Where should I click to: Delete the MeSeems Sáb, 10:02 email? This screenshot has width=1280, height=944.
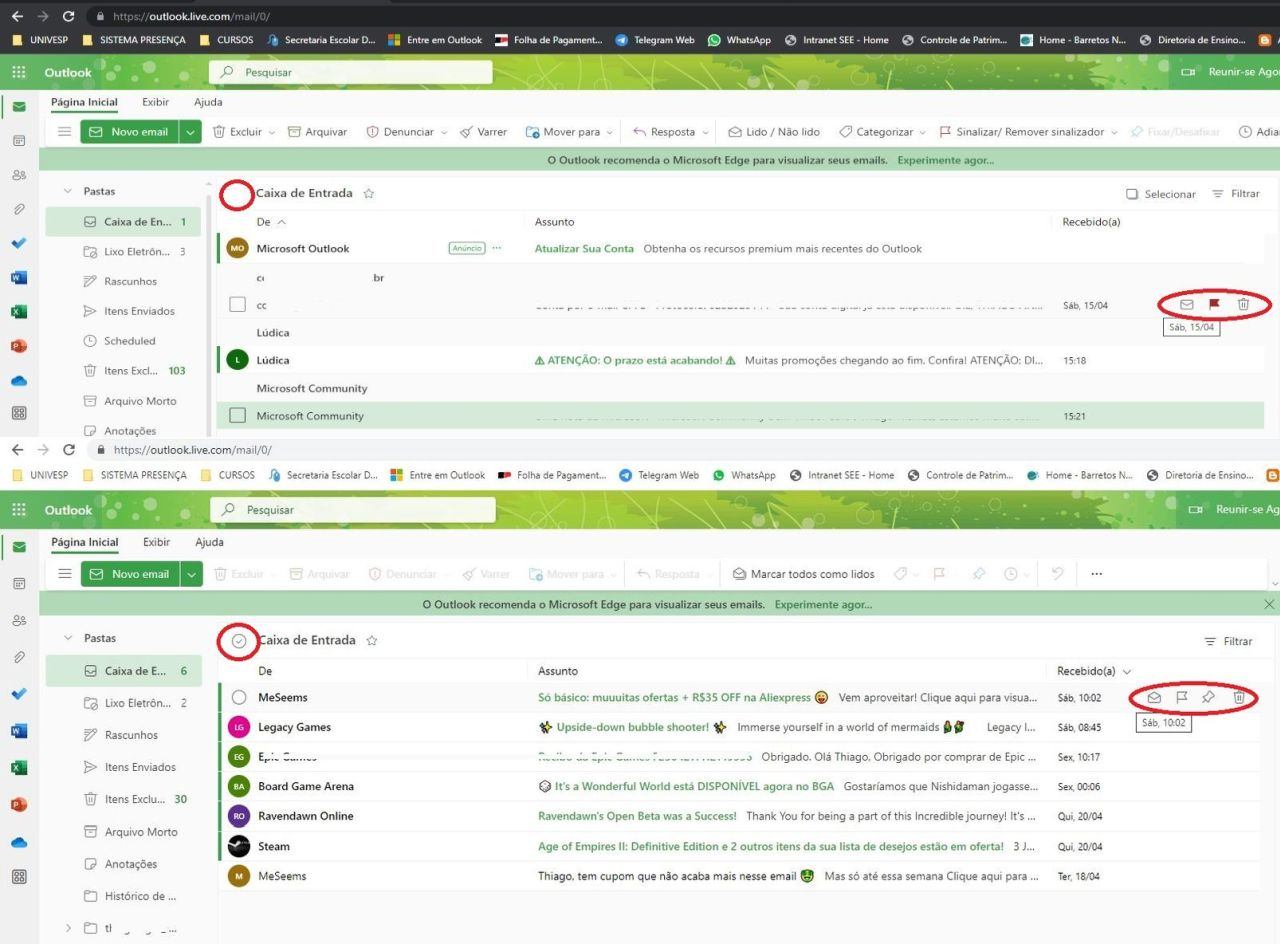pos(1239,697)
